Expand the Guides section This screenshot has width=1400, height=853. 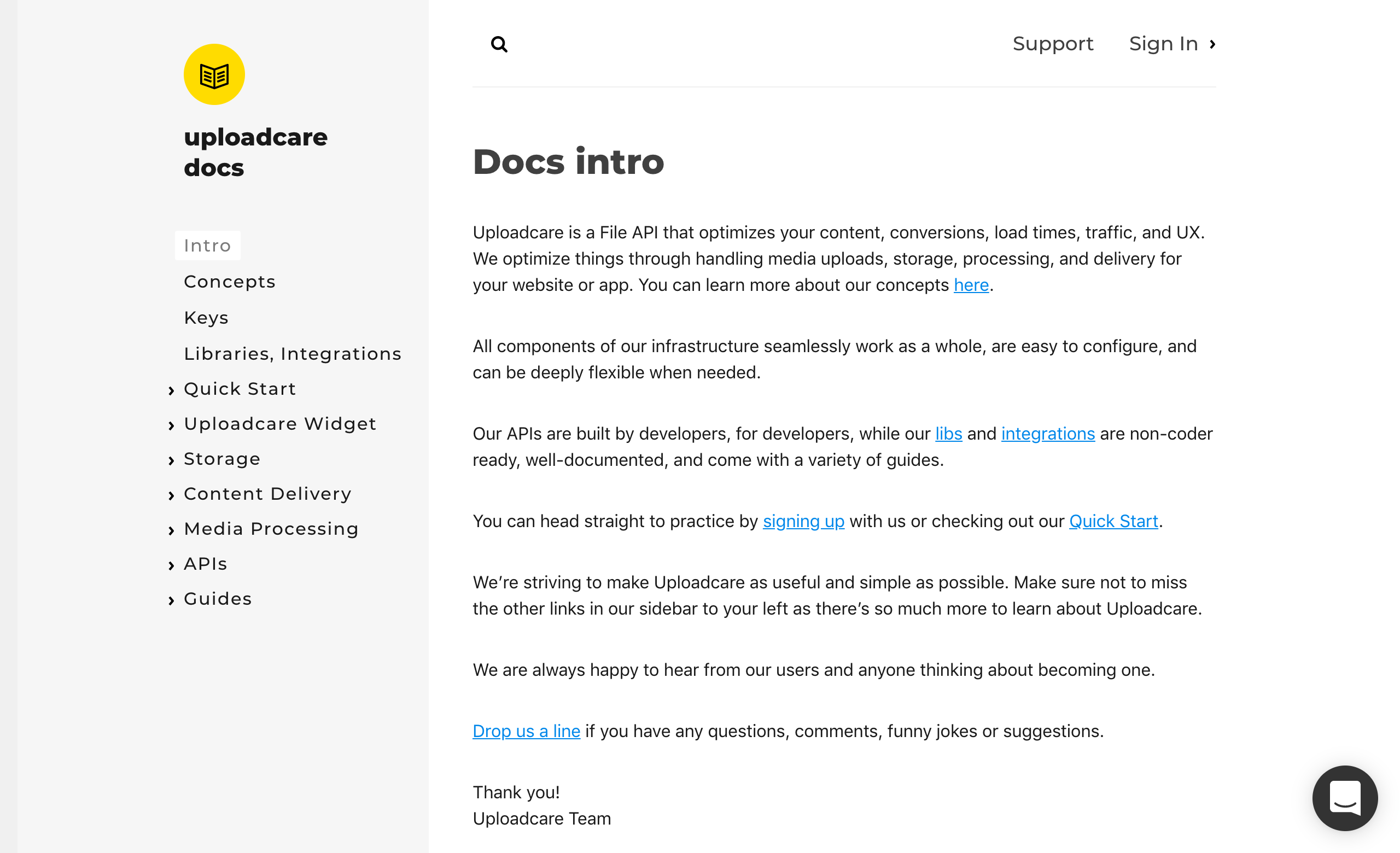tap(217, 599)
